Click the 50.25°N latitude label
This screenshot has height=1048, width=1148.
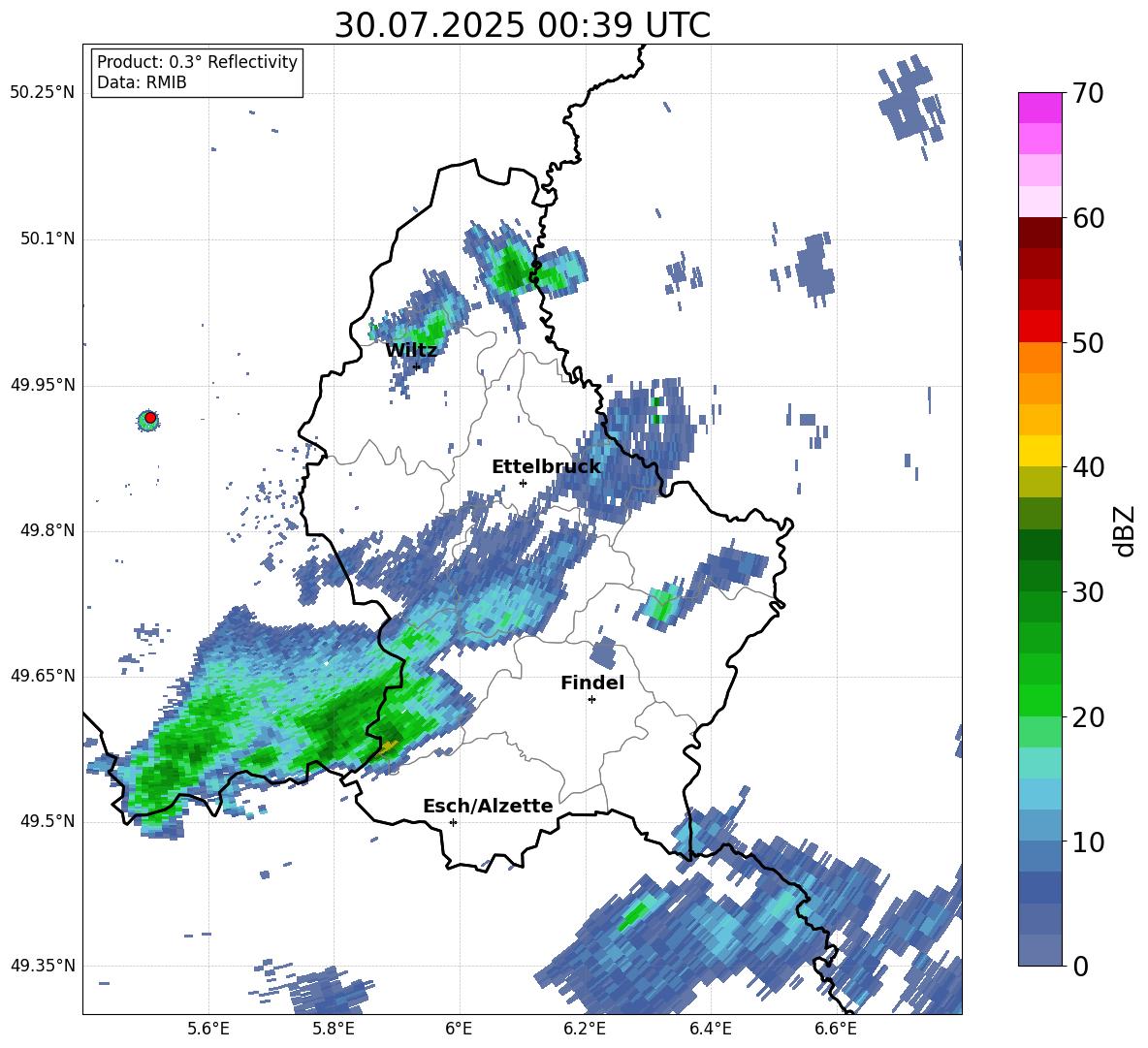point(43,93)
